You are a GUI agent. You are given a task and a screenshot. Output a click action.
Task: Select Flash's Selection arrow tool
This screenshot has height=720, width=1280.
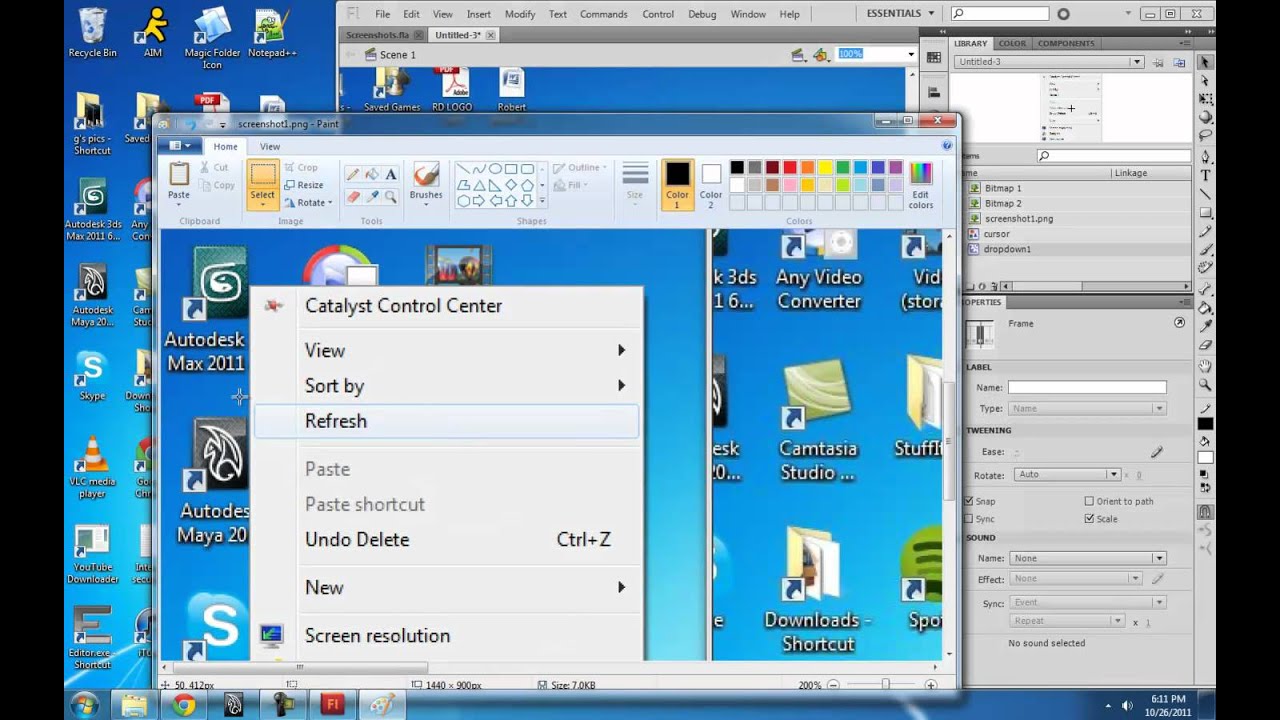click(1206, 62)
